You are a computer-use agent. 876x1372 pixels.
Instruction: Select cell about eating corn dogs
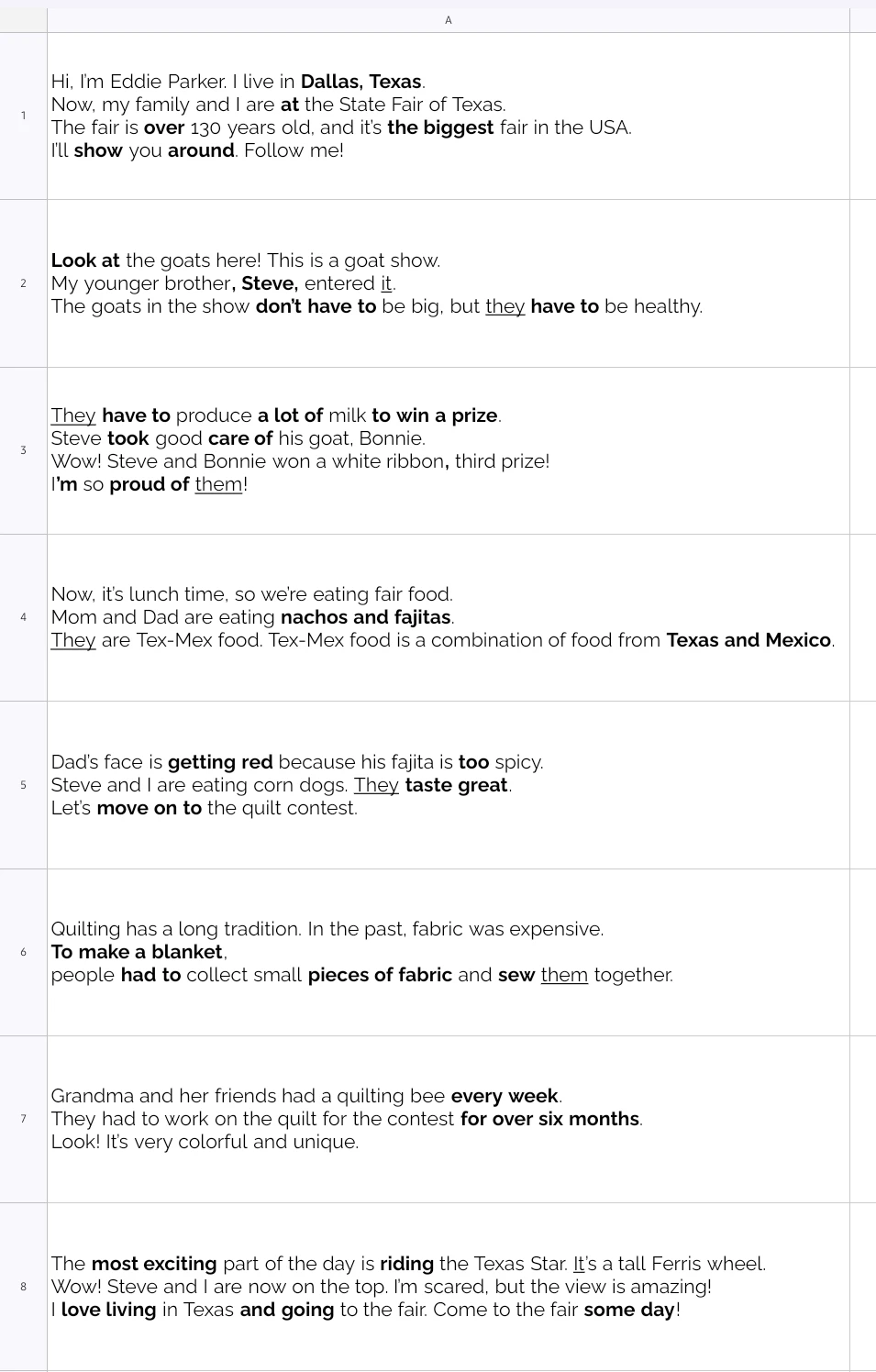(x=449, y=785)
